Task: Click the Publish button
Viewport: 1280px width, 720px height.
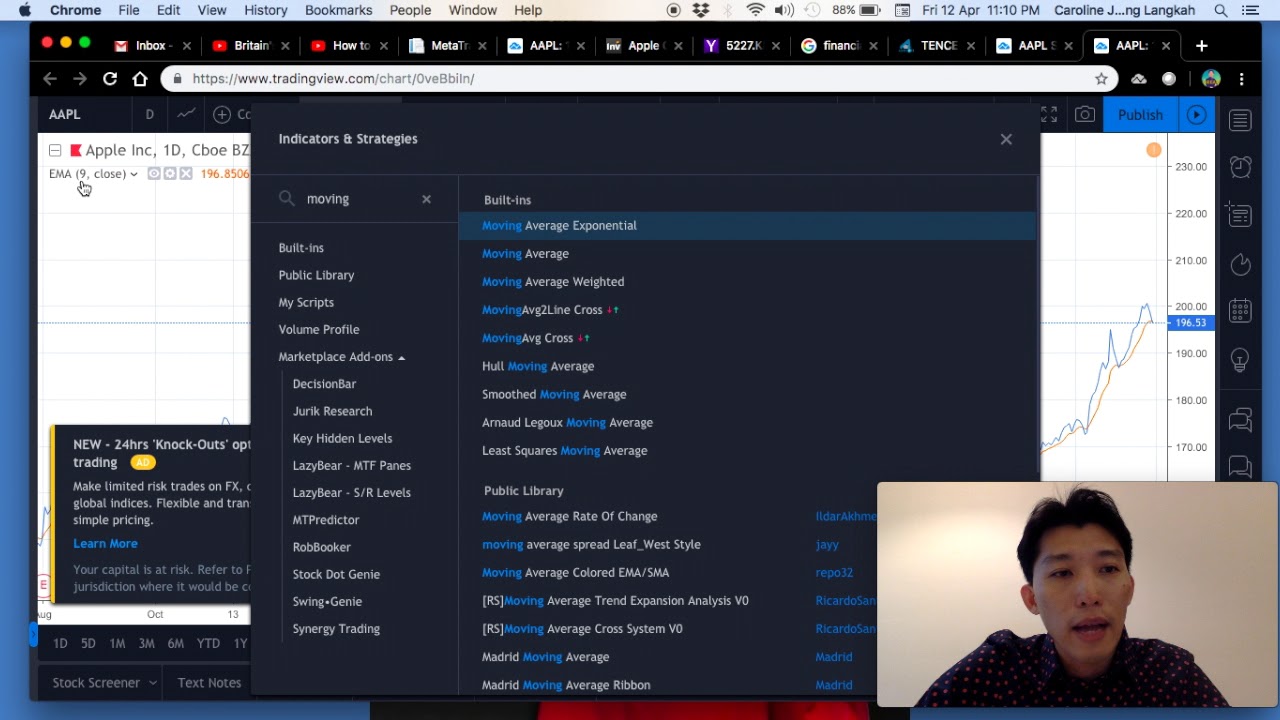Action: click(x=1140, y=115)
